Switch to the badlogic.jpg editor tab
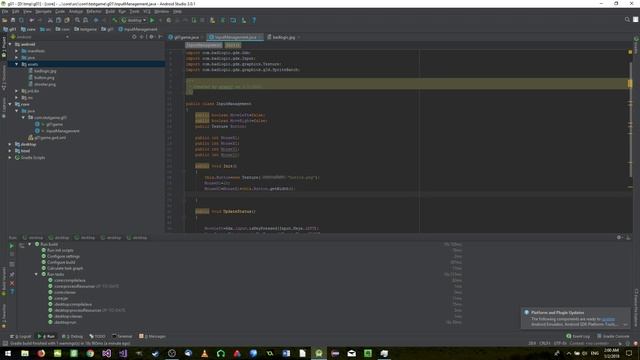The height and width of the screenshot is (360, 640). coord(283,37)
